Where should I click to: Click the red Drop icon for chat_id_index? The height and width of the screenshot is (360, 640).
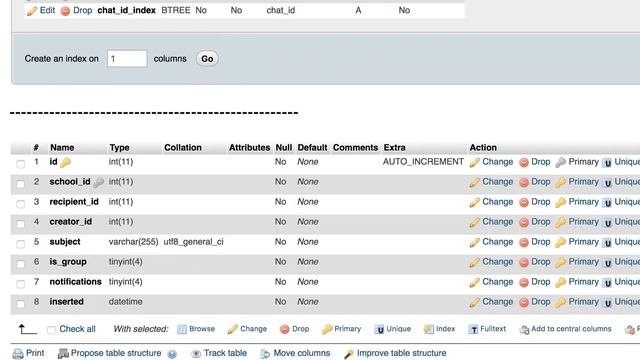pyautogui.click(x=65, y=11)
